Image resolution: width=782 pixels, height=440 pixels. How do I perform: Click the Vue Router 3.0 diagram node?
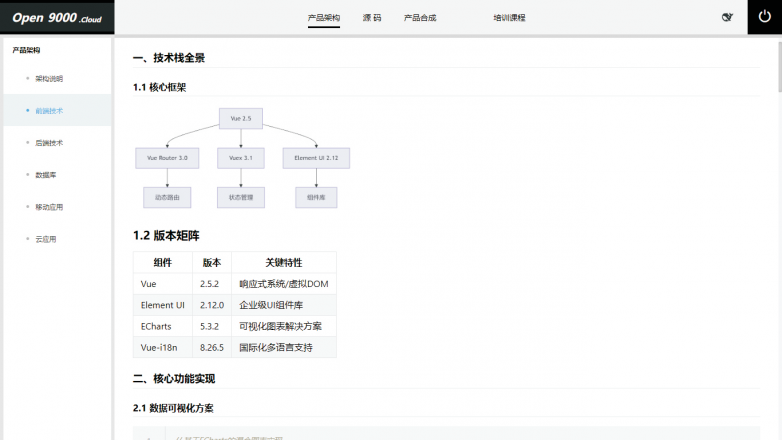(167, 158)
